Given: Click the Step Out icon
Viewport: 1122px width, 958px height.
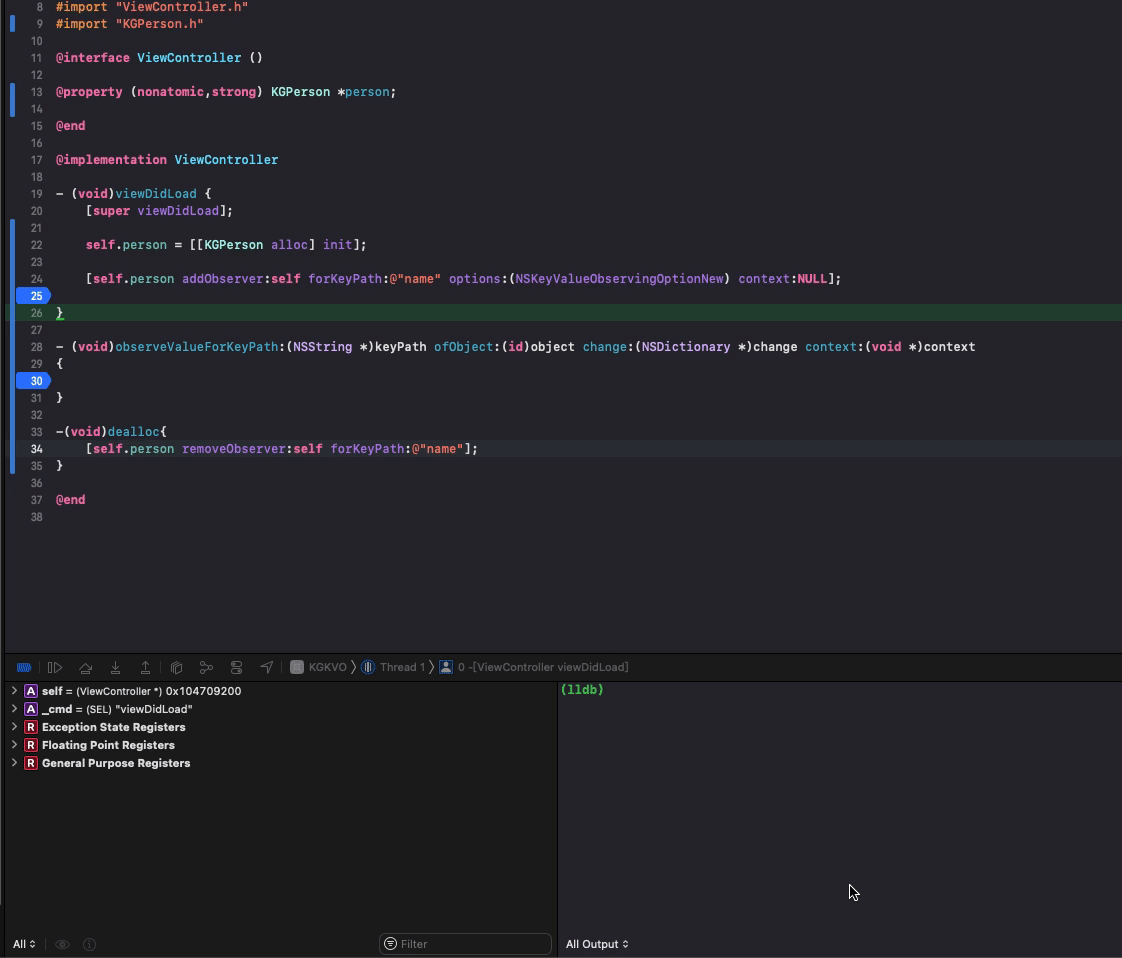Looking at the screenshot, I should 145,667.
